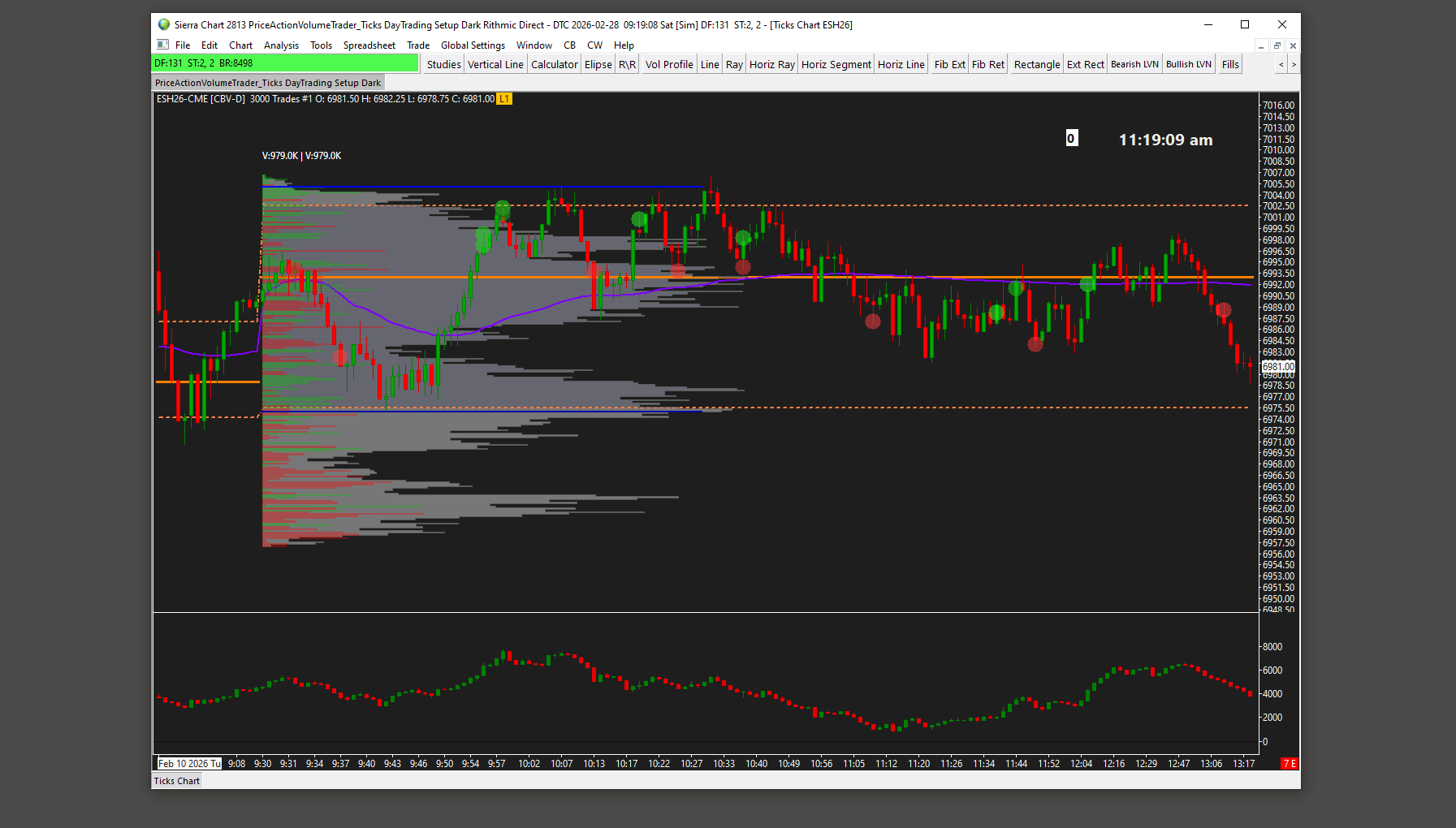Select the Vertical Line drawing tool

(x=495, y=64)
